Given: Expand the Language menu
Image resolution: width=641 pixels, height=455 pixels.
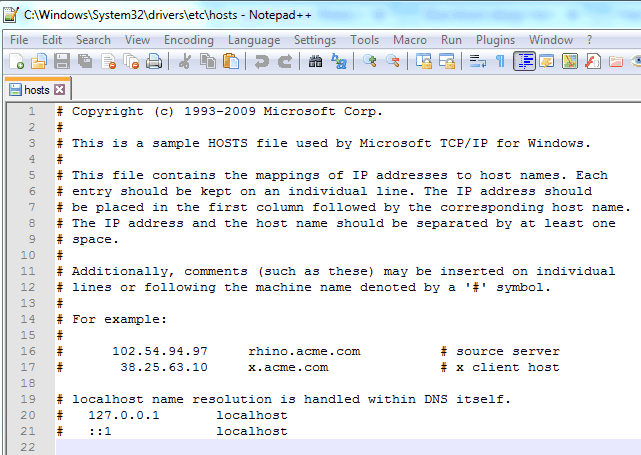Looking at the screenshot, I should [254, 40].
